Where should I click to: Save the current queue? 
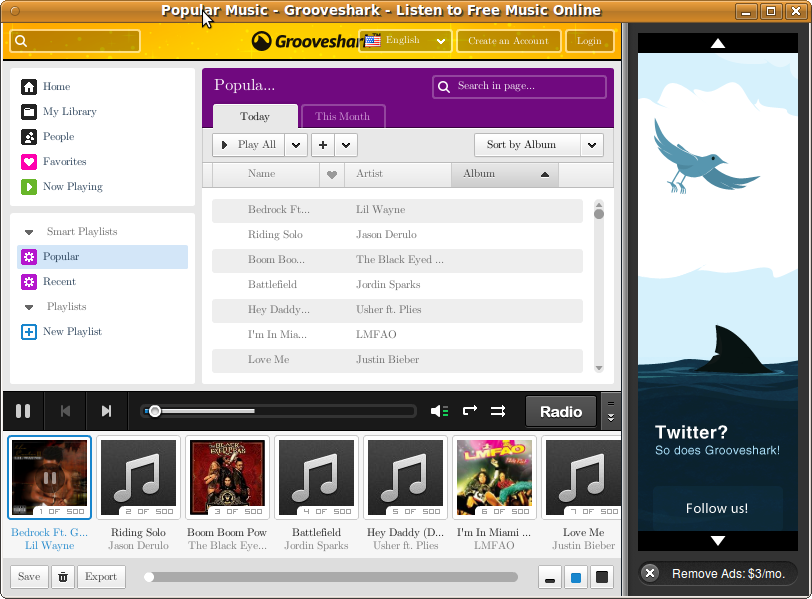coord(30,577)
